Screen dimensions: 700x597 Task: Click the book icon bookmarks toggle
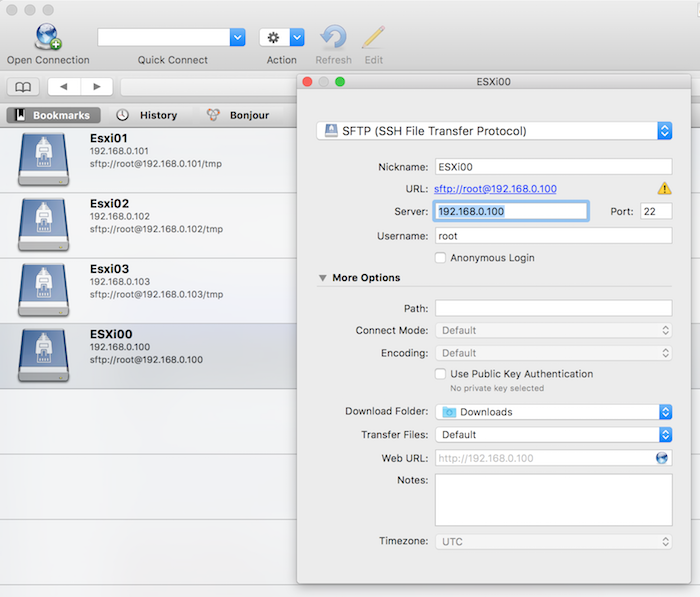(23, 87)
